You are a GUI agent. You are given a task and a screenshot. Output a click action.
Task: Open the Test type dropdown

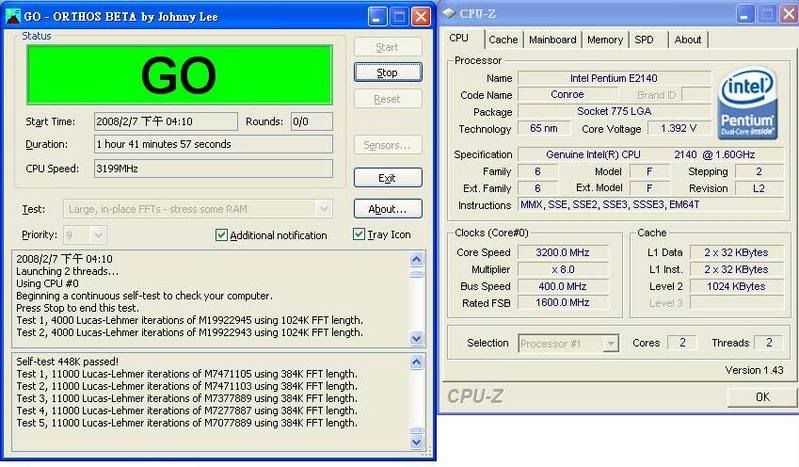324,209
